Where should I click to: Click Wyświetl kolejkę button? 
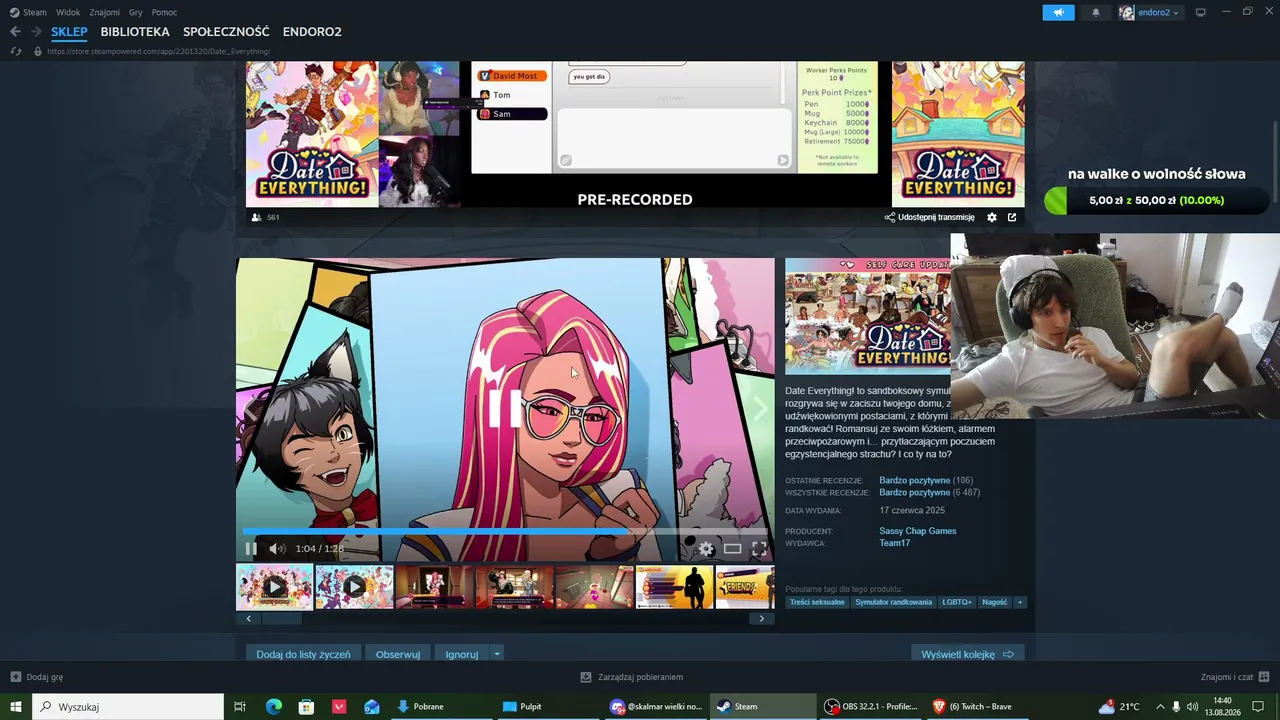pos(967,654)
